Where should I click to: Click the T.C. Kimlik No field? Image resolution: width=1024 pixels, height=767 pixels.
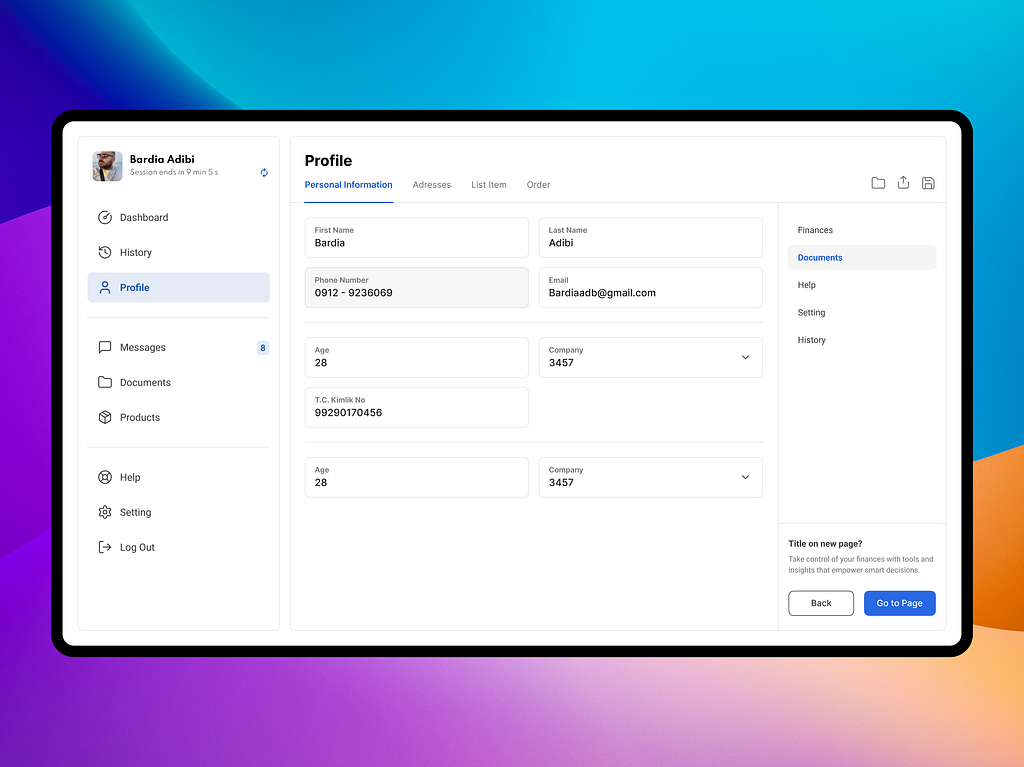tap(417, 407)
